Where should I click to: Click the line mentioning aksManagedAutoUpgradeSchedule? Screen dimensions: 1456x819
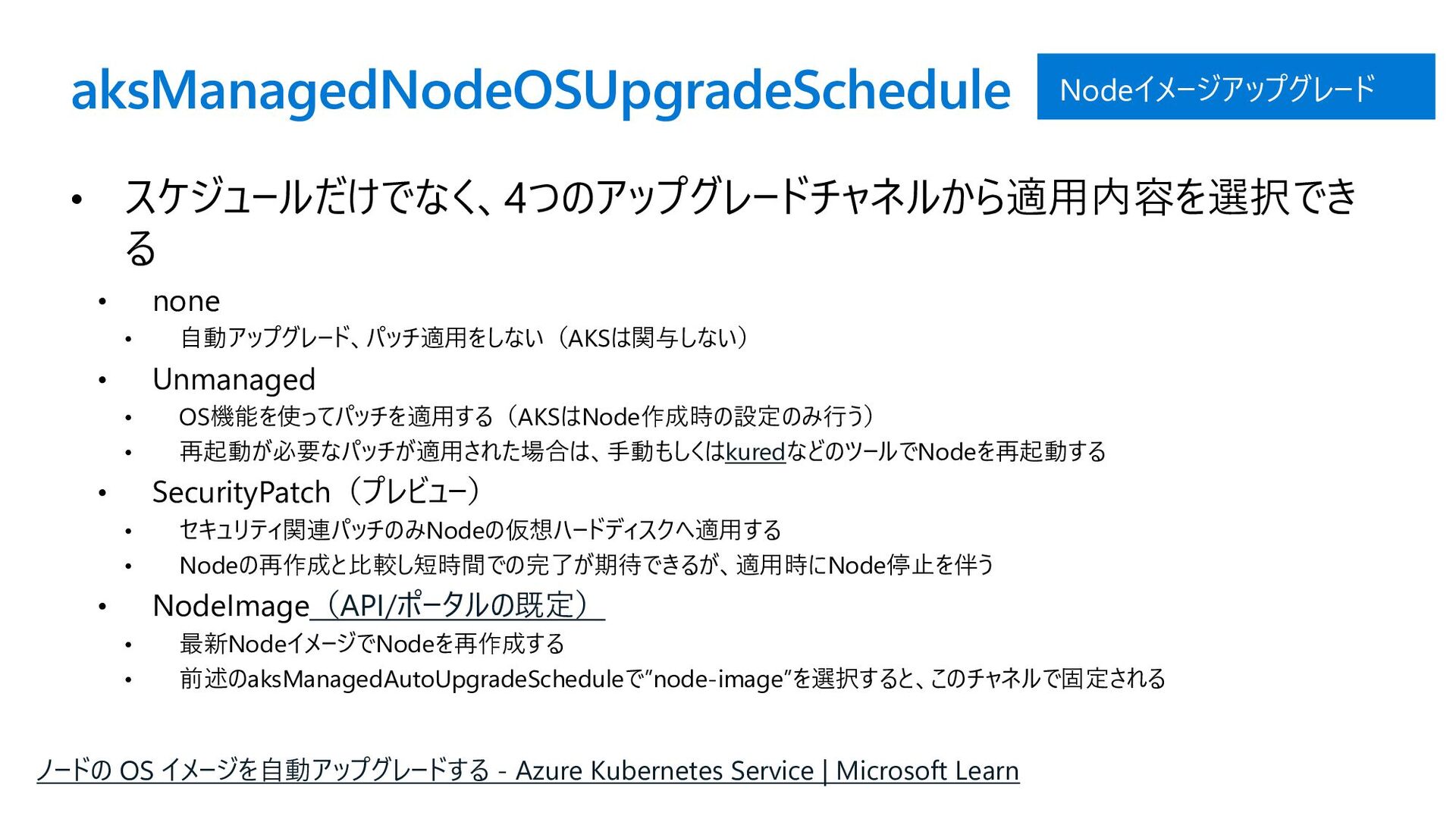[x=673, y=679]
